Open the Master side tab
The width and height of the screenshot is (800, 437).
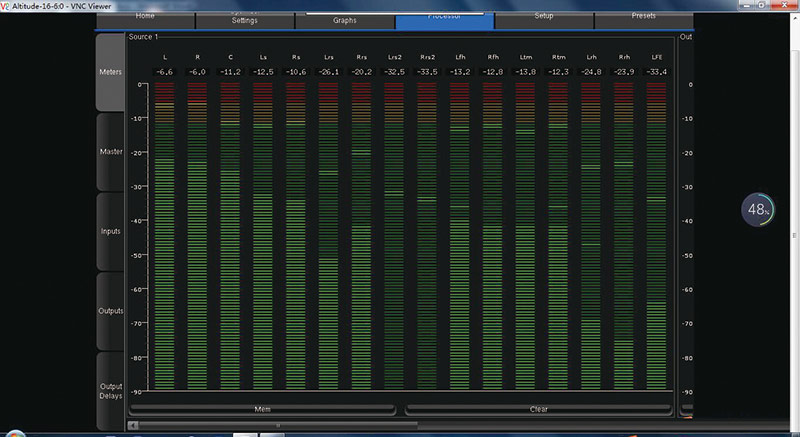coord(110,152)
